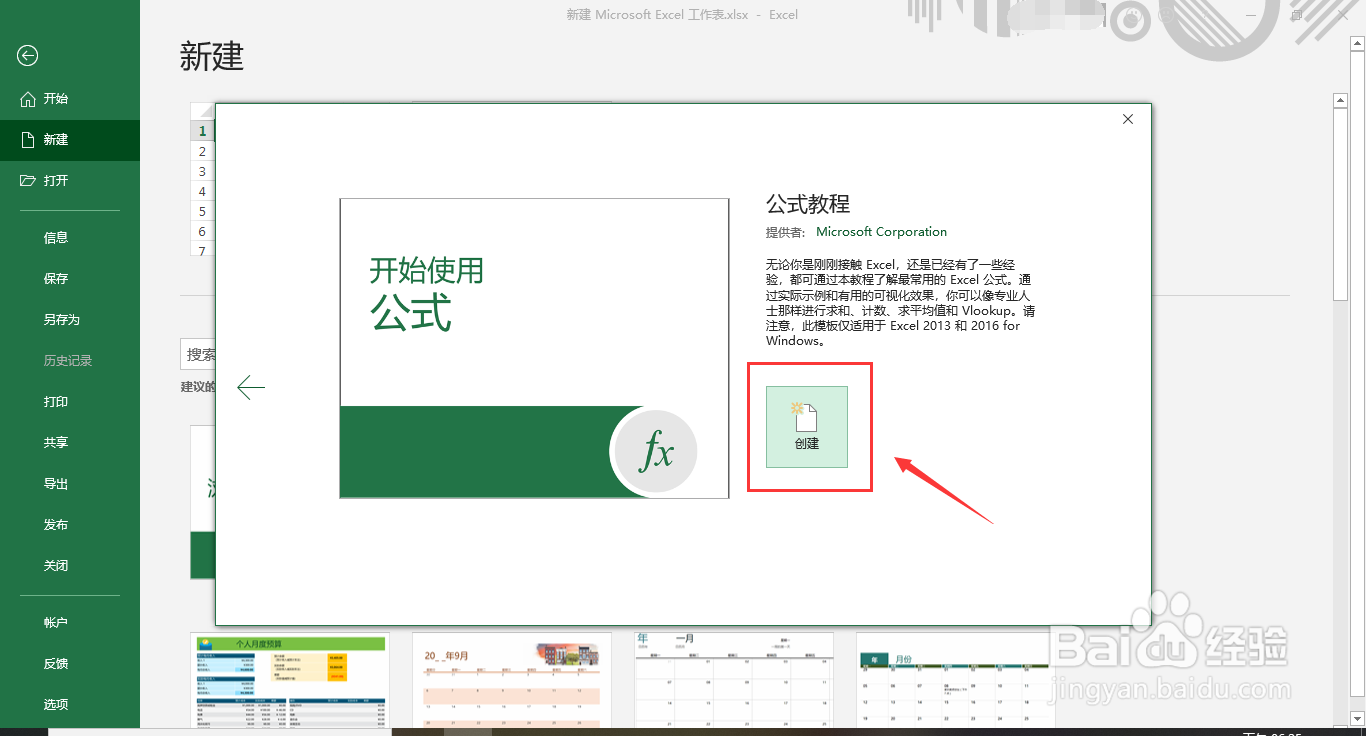Select the 新建 menu item

click(x=70, y=140)
